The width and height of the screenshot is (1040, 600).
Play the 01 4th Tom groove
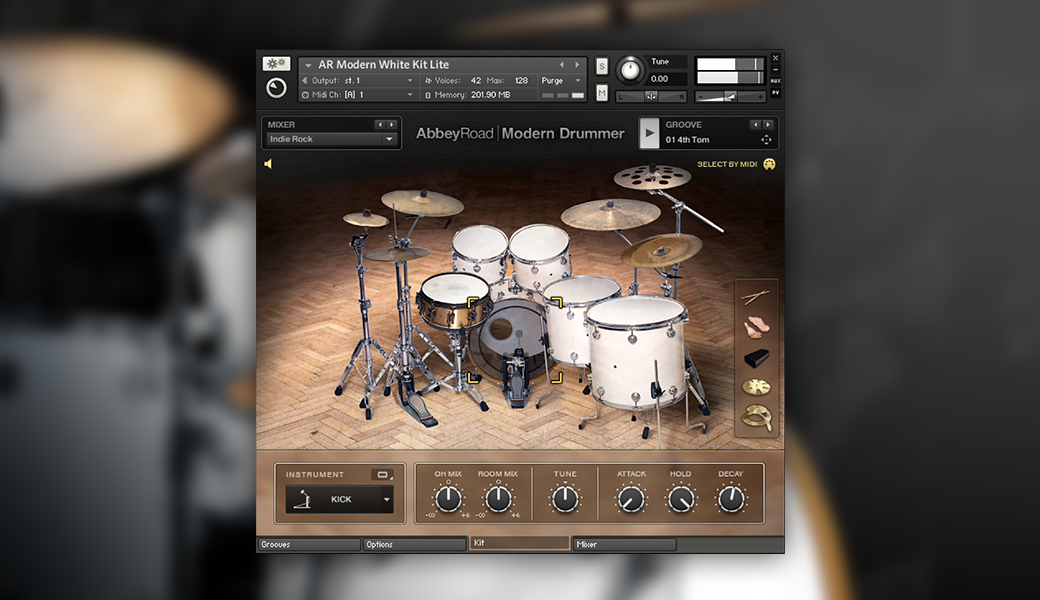(649, 133)
